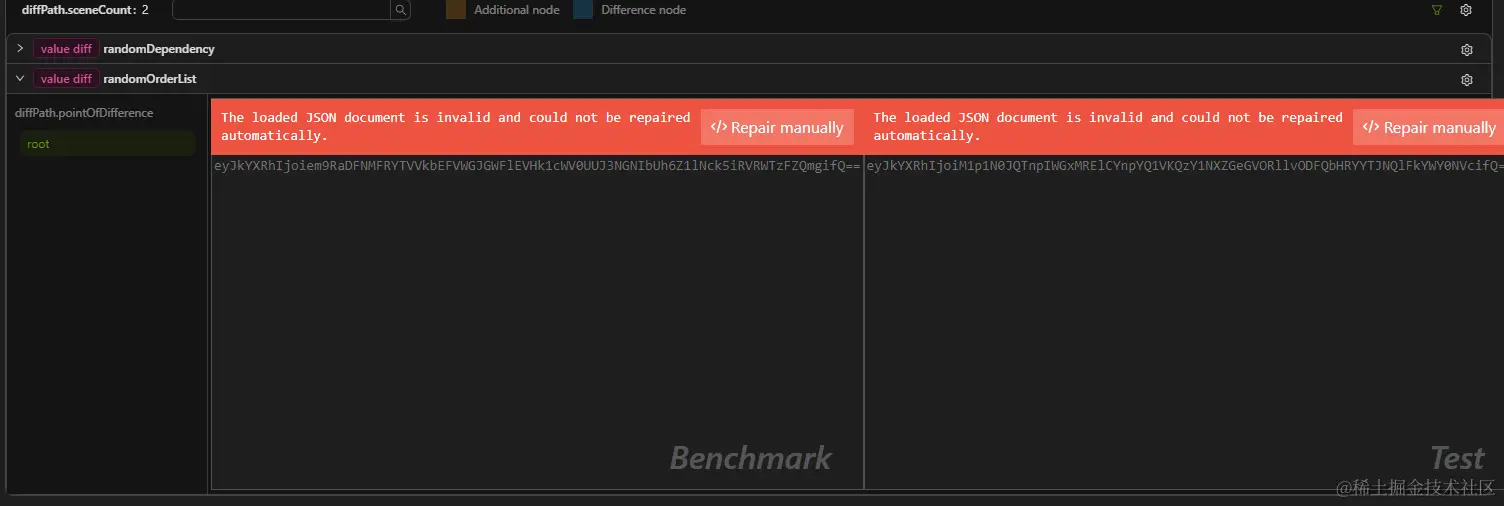Click the Test encoded text line
This screenshot has height=506, width=1504.
coord(1183,165)
